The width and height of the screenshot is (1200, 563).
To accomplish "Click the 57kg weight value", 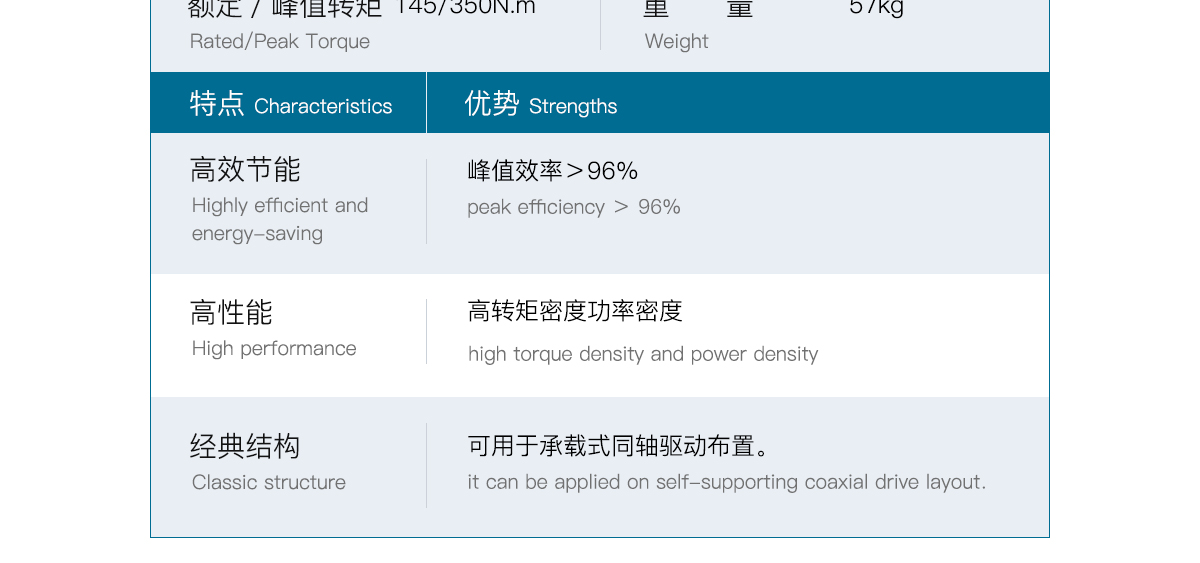I will tap(876, 8).
